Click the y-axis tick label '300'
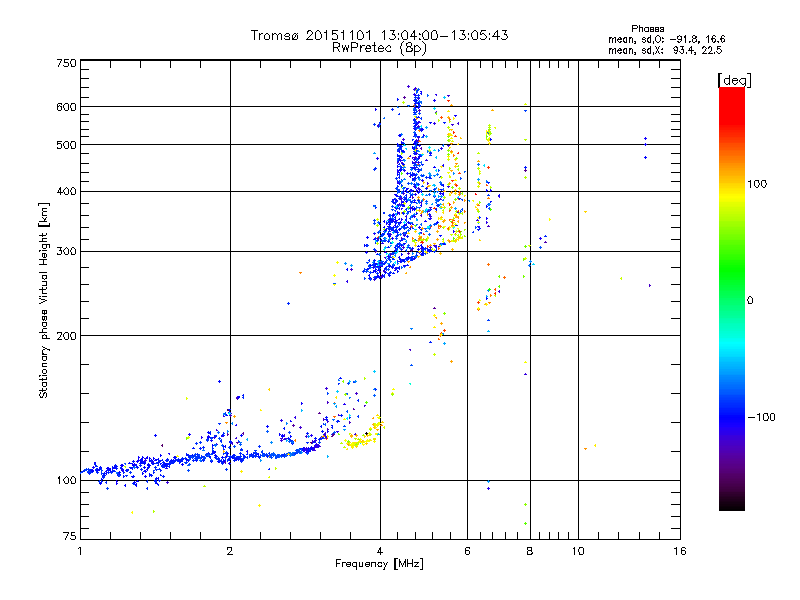Screen dimensions: 800x600 click(67, 252)
